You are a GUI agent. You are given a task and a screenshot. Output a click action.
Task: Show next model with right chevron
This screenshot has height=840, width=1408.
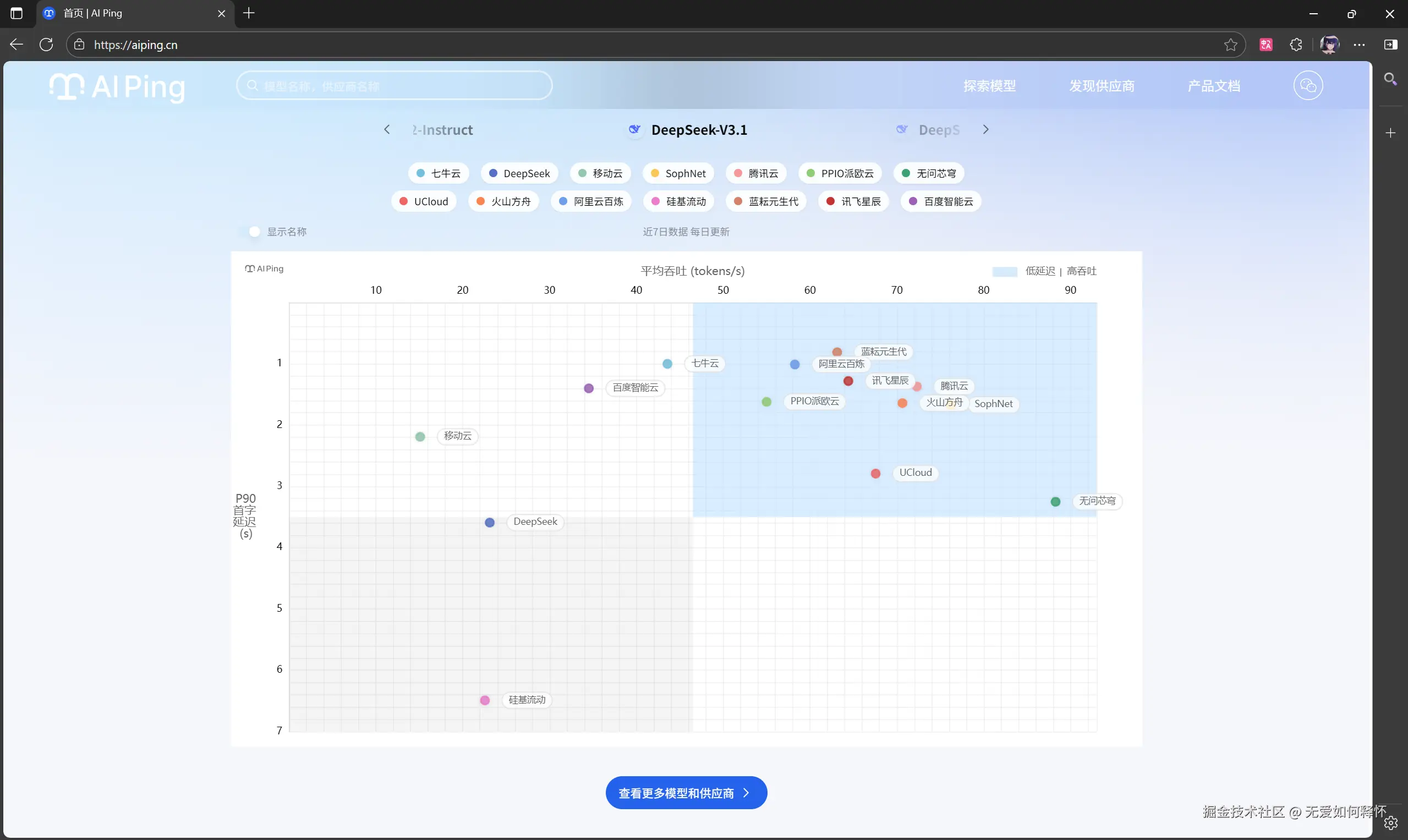pos(985,130)
